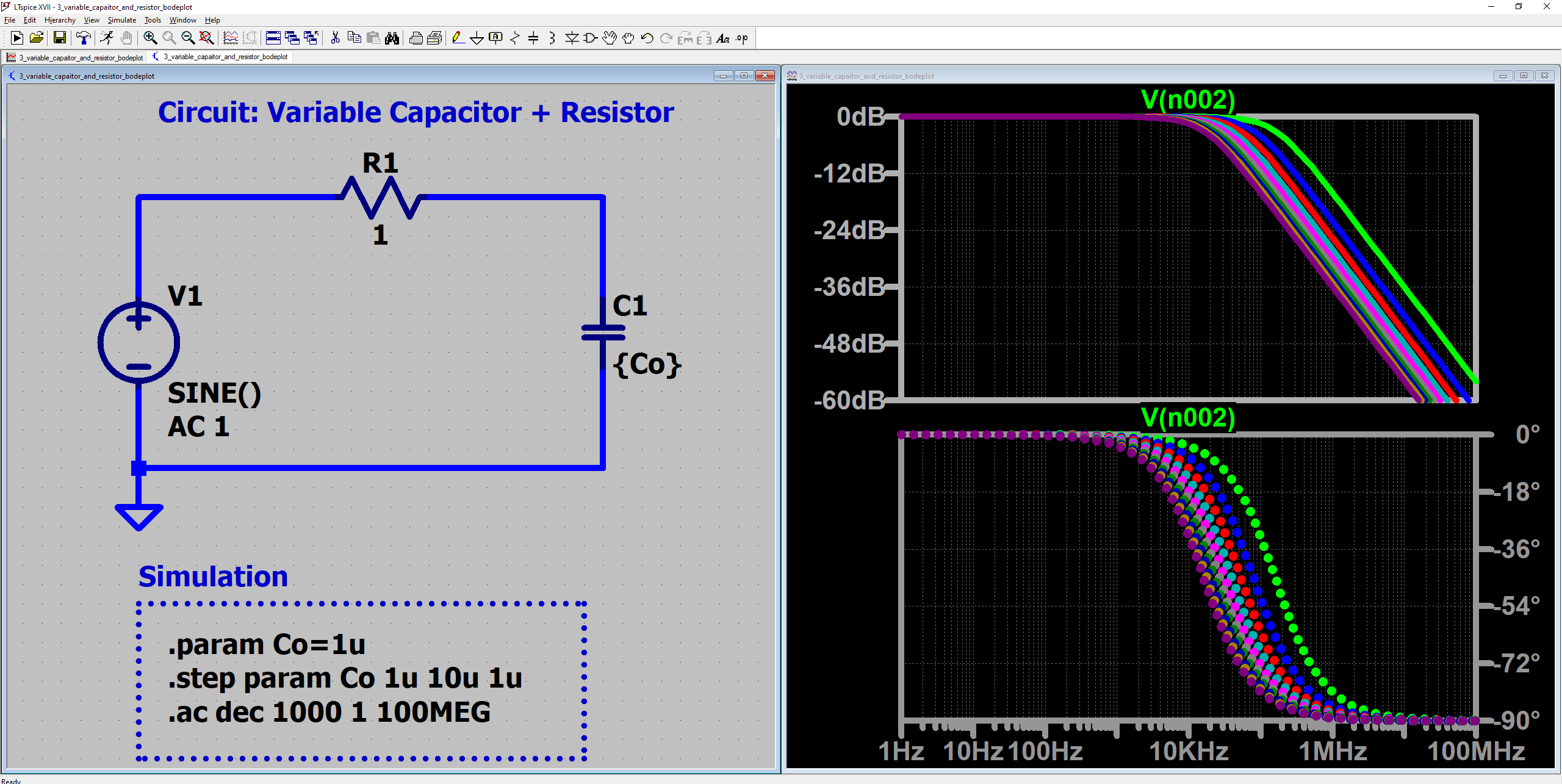Open the Hierarchy menu
This screenshot has height=784, width=1562.
pos(60,20)
